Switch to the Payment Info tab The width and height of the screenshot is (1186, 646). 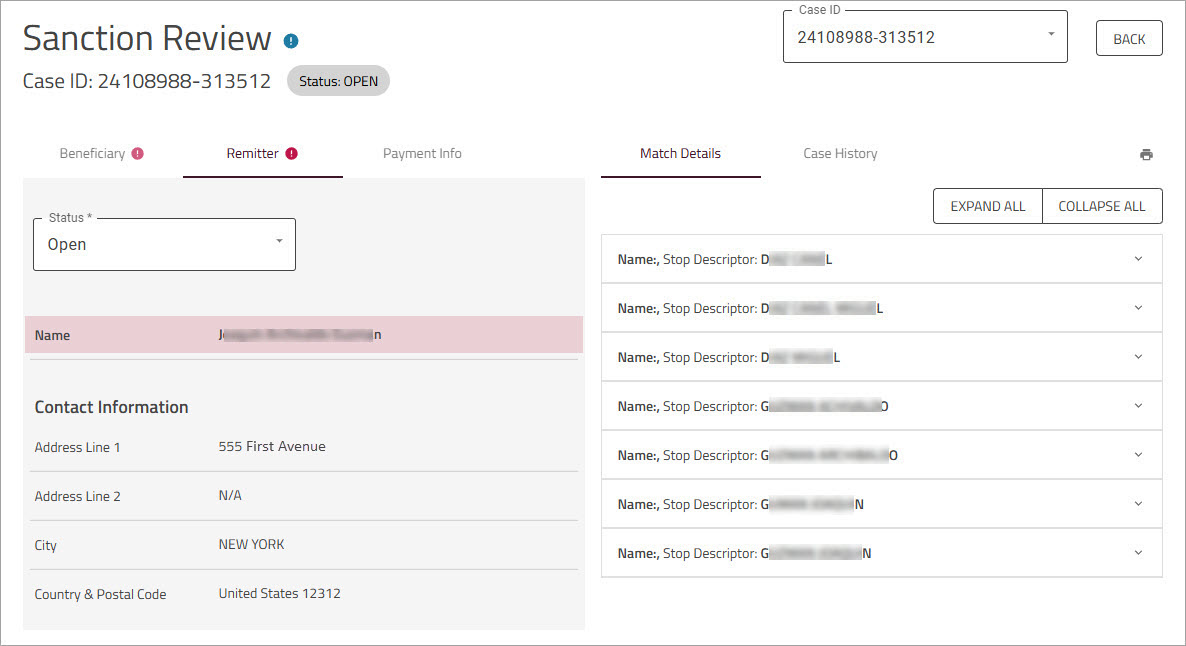[422, 153]
